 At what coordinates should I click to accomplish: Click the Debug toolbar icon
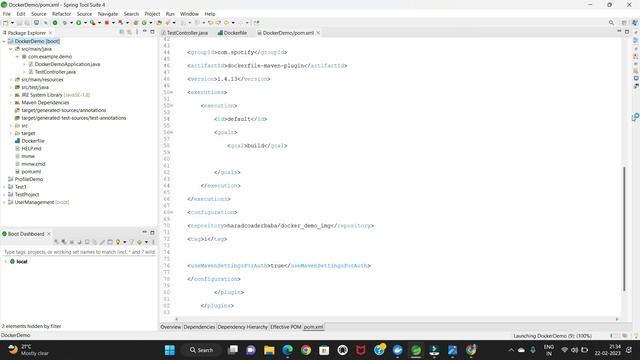pos(64,23)
